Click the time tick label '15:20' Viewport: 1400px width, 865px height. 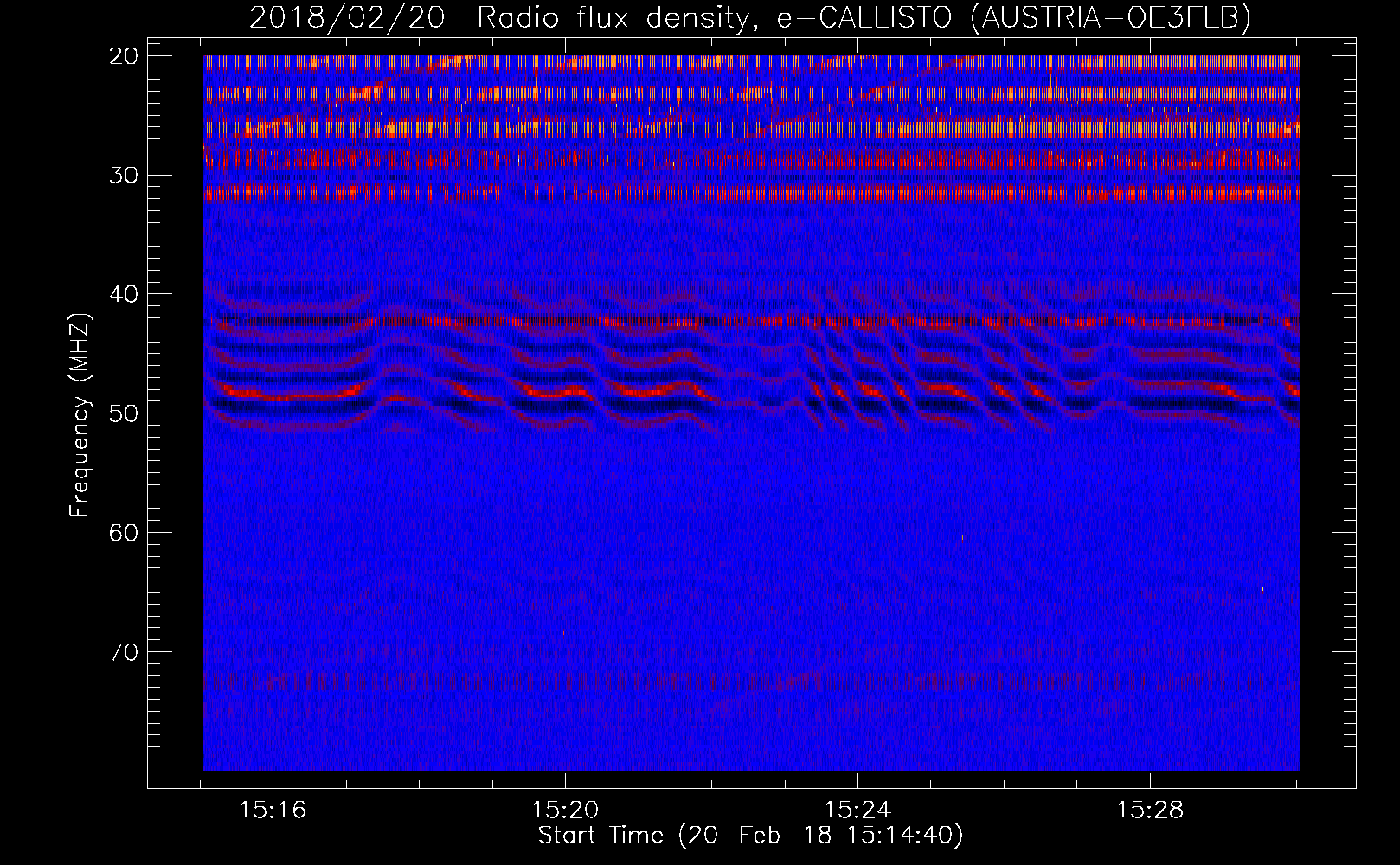pos(565,811)
